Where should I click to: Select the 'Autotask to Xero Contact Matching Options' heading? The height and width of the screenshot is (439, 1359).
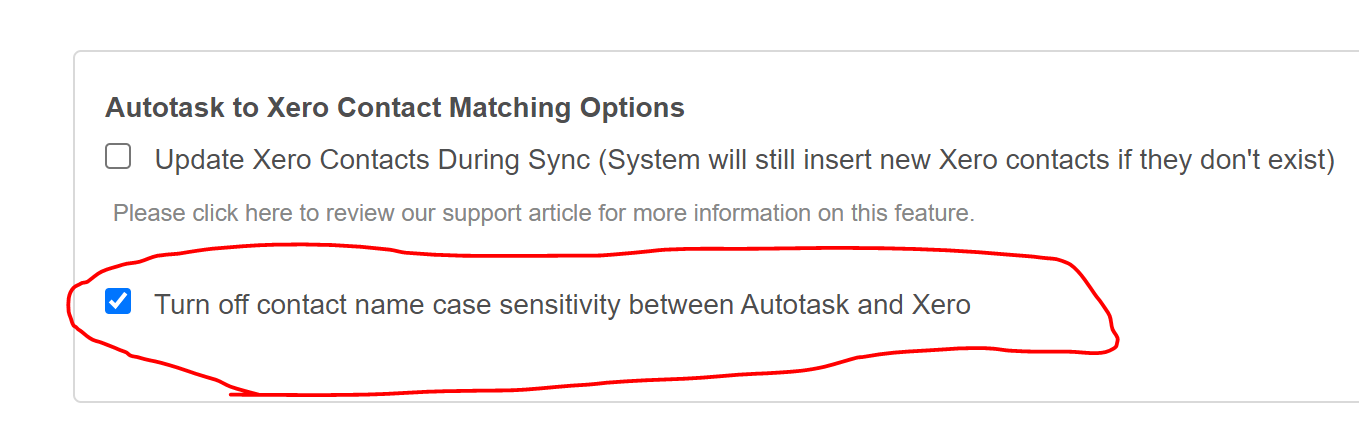click(395, 108)
